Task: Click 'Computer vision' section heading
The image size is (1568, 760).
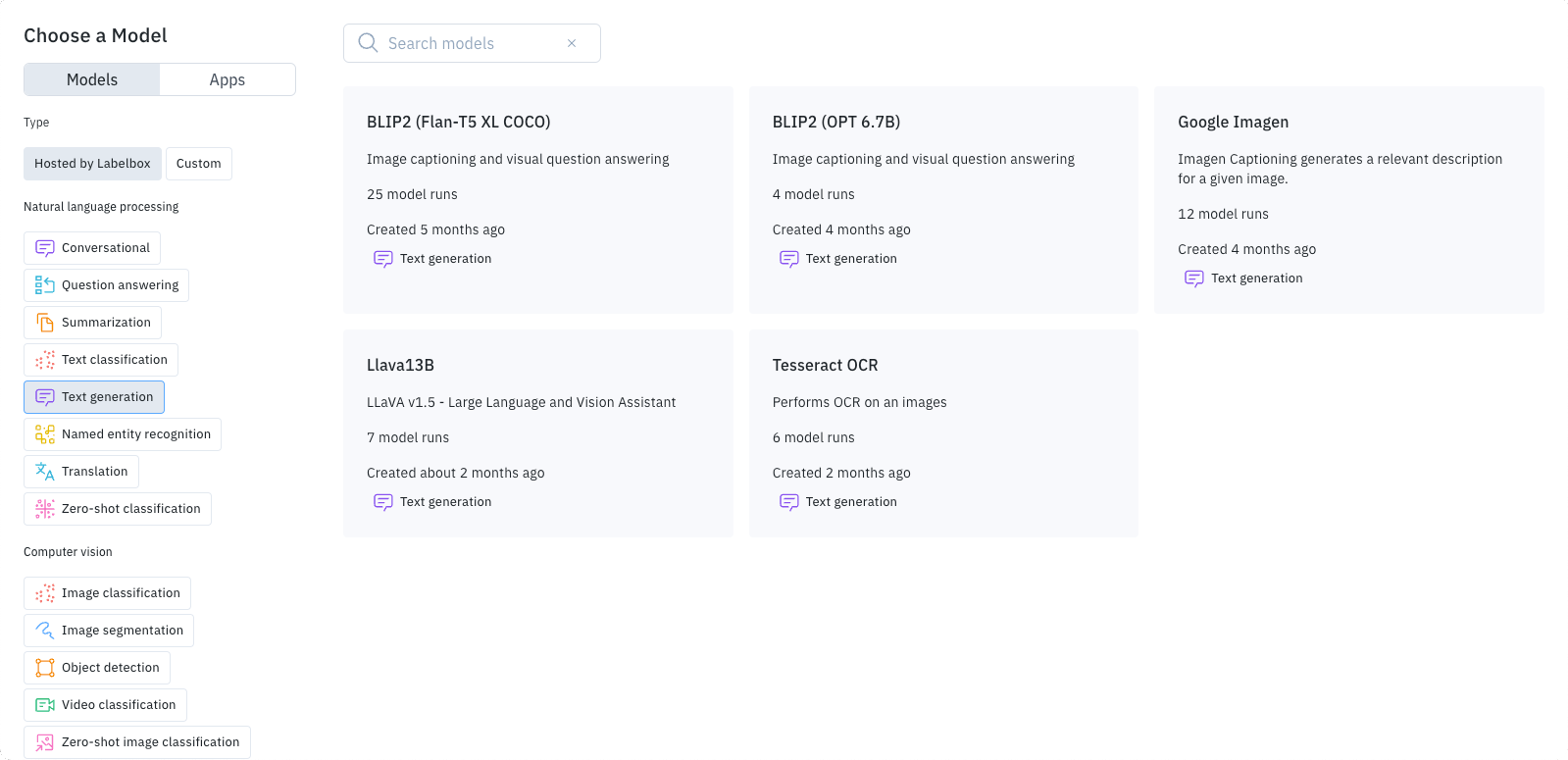Action: [x=68, y=552]
